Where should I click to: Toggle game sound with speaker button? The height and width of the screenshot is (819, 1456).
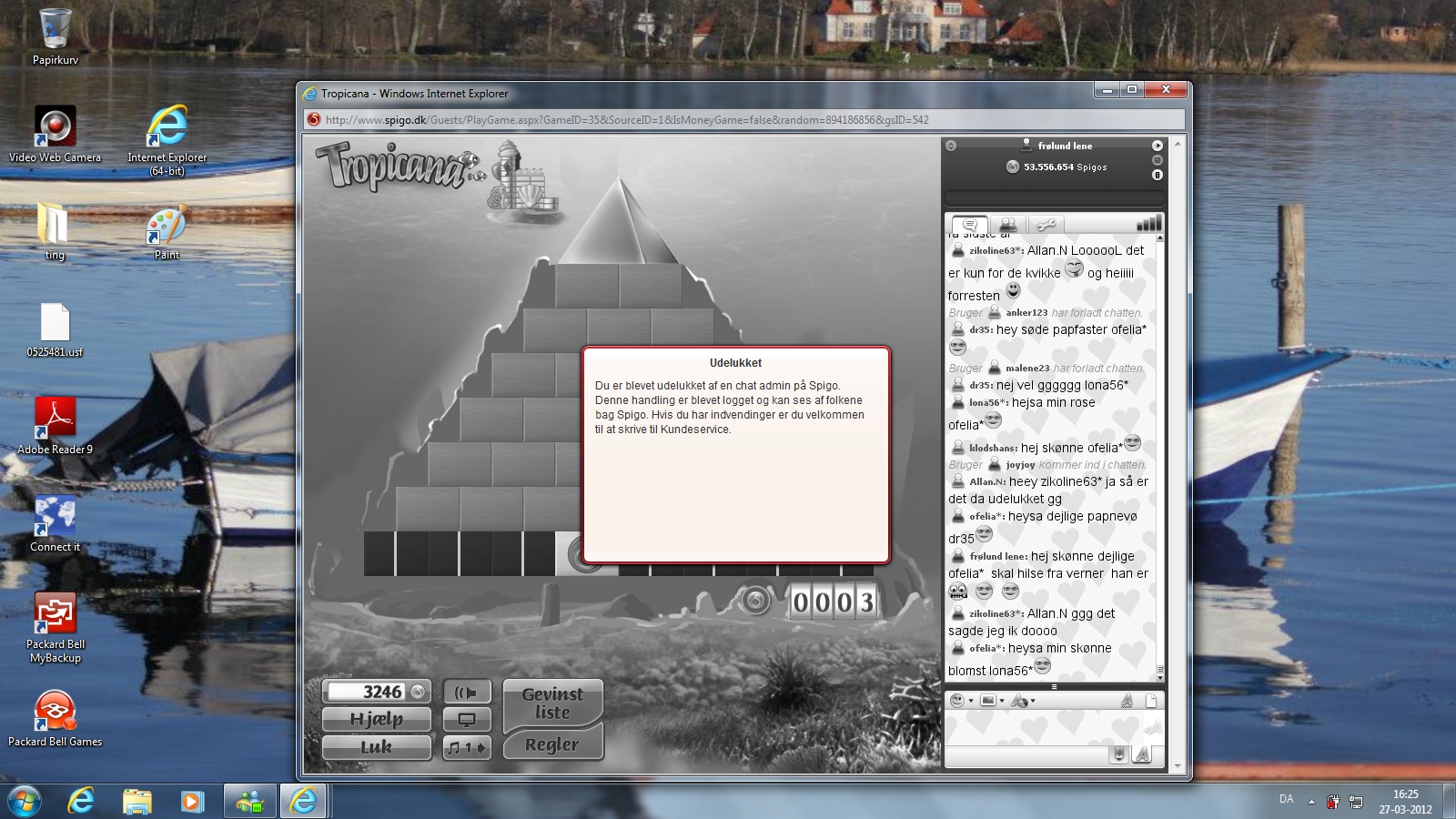point(466,693)
